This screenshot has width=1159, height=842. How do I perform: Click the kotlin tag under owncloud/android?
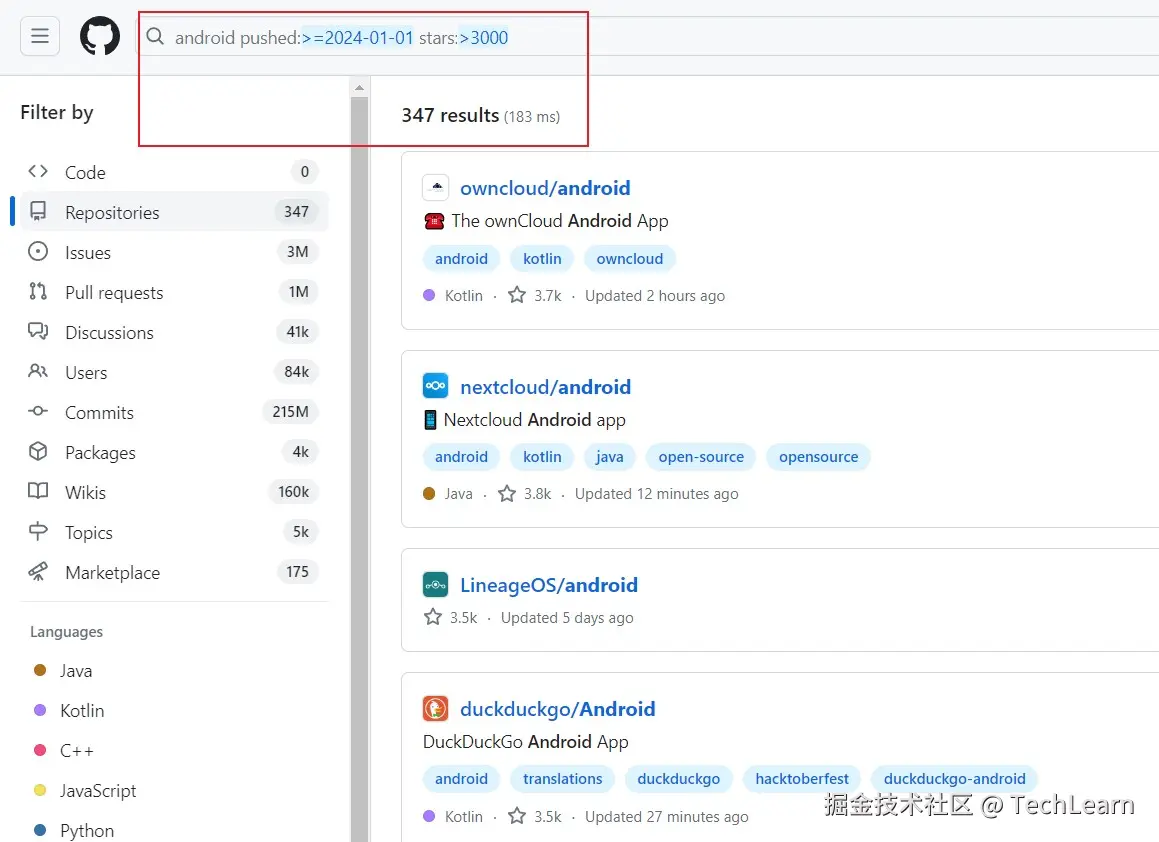[x=542, y=259]
